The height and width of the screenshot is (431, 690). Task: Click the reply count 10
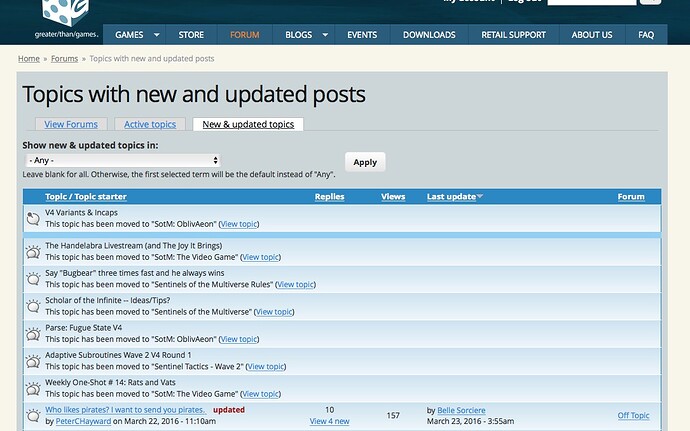click(x=330, y=410)
